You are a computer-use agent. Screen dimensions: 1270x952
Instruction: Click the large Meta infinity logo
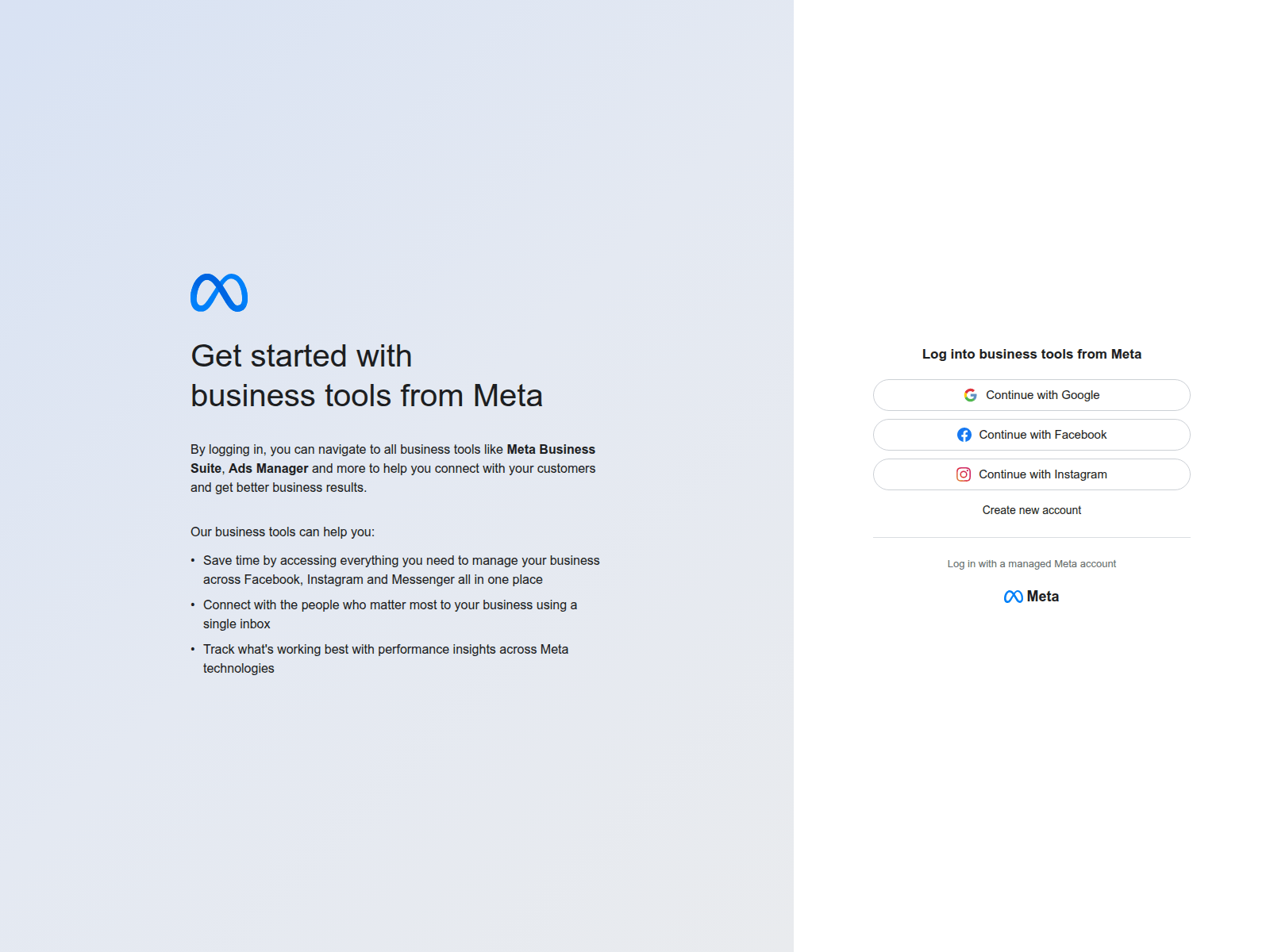point(219,293)
